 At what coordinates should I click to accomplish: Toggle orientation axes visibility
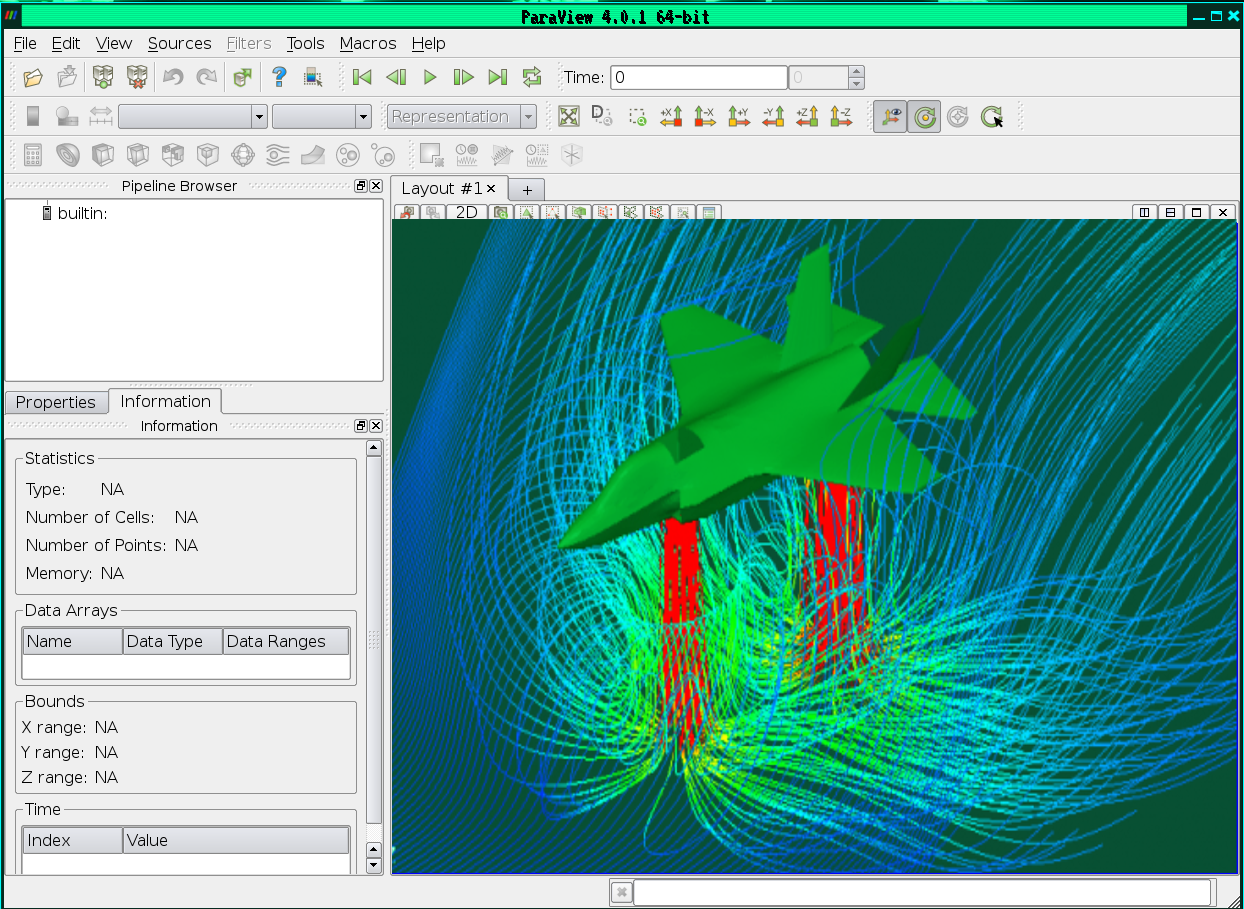[889, 117]
